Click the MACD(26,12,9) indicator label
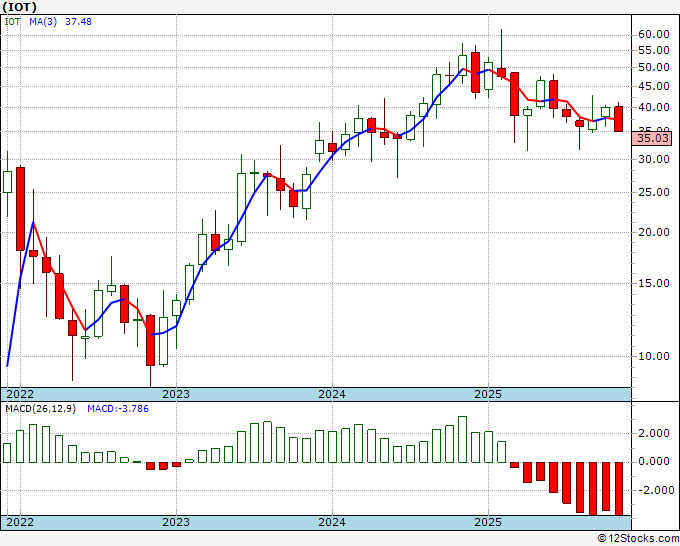680x546 pixels. [40, 409]
